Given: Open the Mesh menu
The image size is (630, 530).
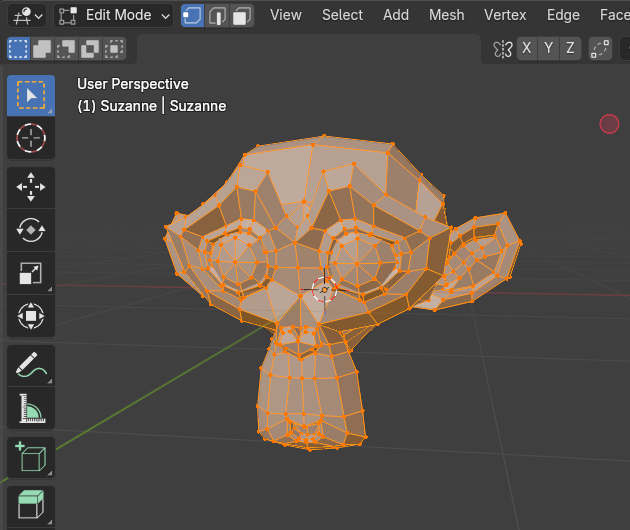Looking at the screenshot, I should click(x=446, y=15).
